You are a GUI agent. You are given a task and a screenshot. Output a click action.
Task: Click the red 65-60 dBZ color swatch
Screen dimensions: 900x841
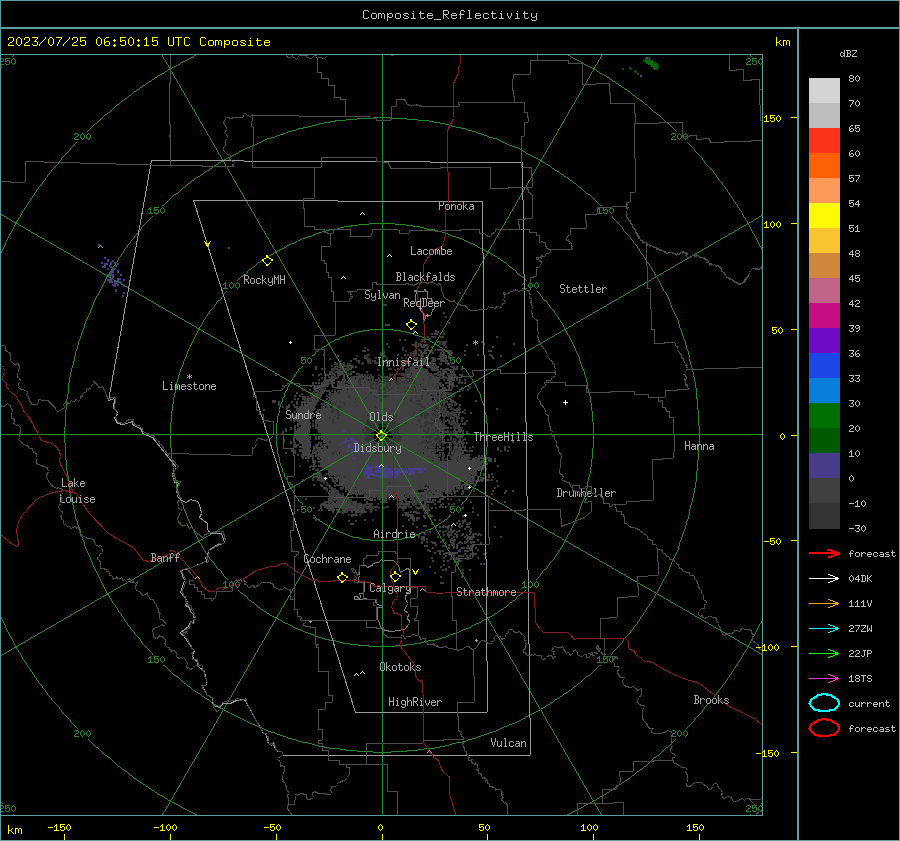[824, 141]
